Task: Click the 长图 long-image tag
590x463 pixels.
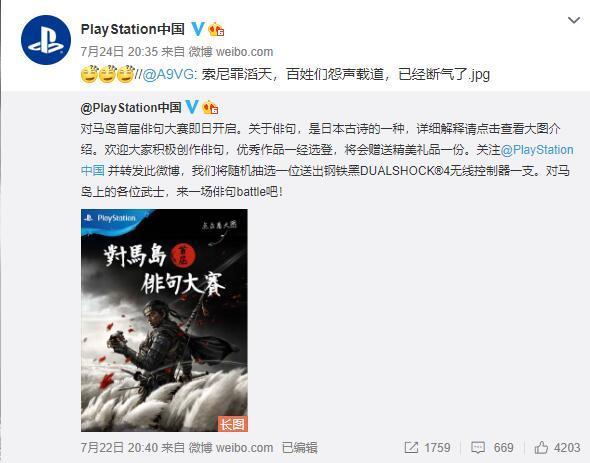Action: (x=233, y=424)
